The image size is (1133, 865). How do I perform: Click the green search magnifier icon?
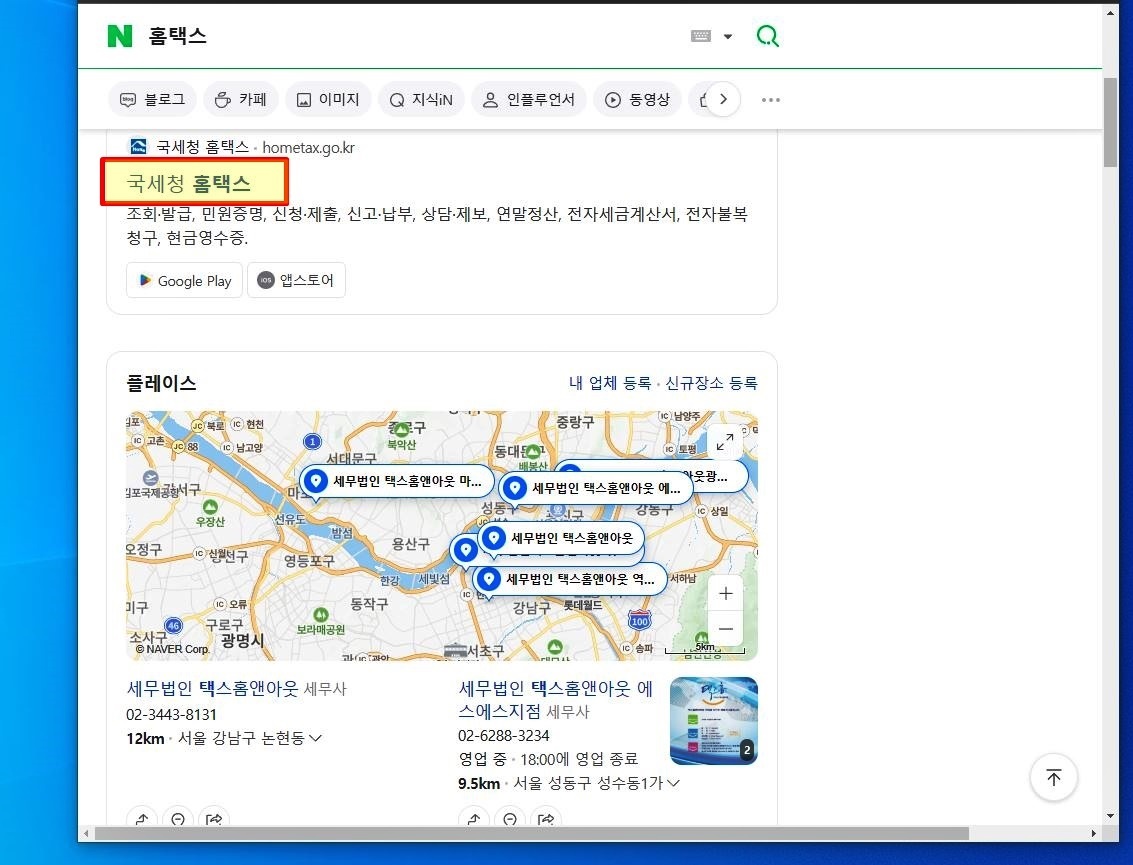pyautogui.click(x=767, y=35)
